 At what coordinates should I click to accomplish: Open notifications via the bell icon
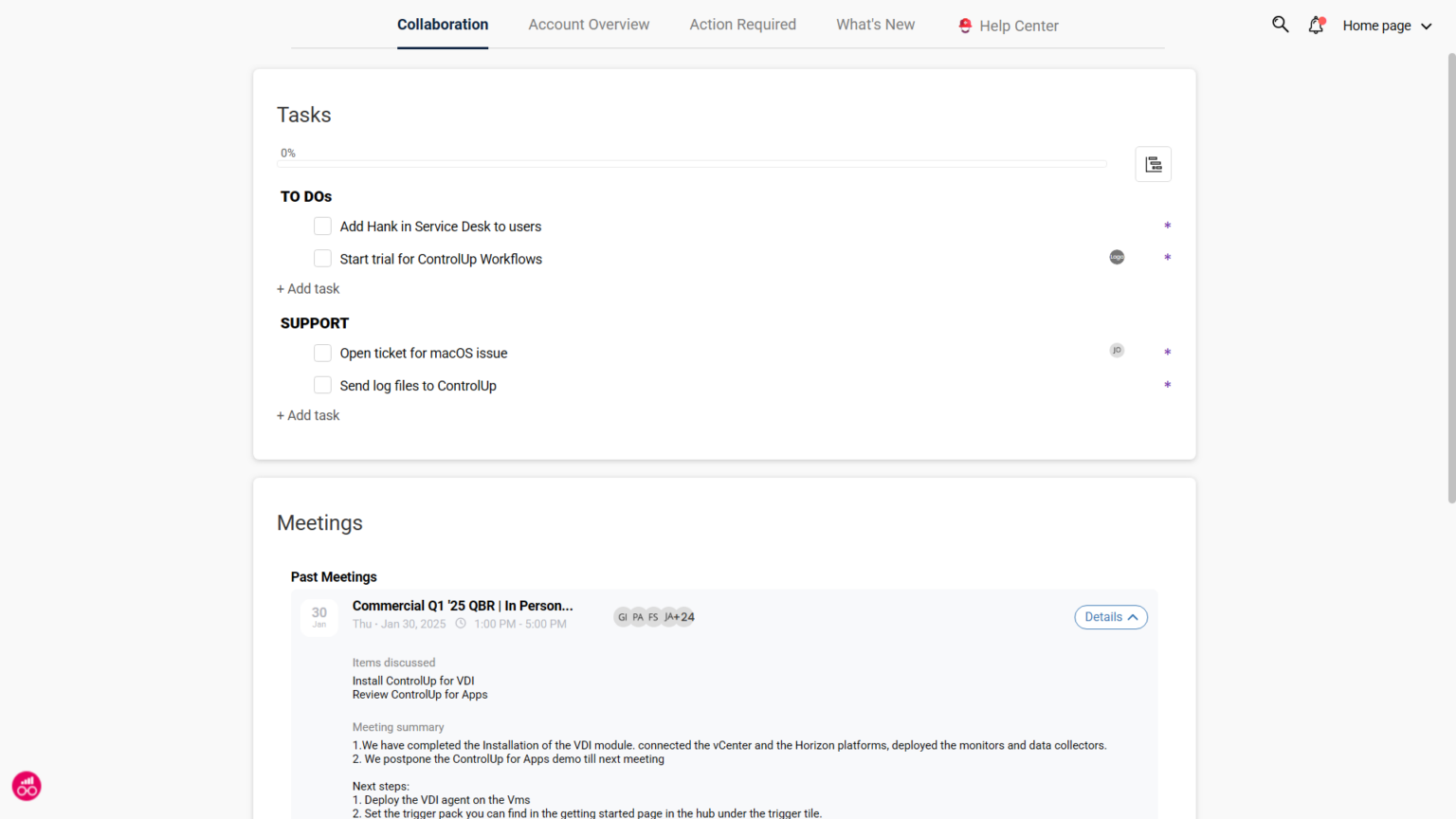point(1316,26)
